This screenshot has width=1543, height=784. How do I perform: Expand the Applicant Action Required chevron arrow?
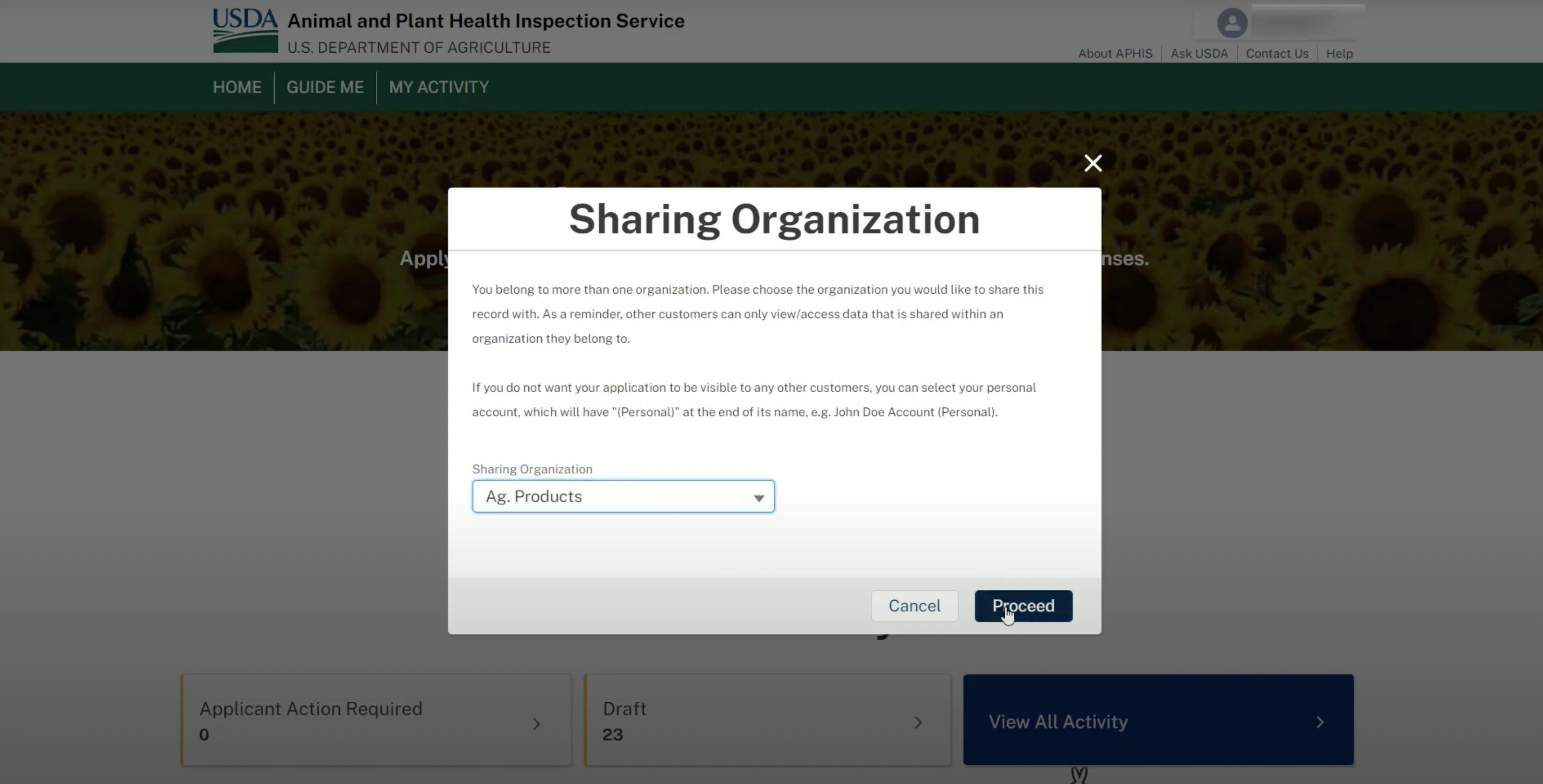tap(536, 723)
